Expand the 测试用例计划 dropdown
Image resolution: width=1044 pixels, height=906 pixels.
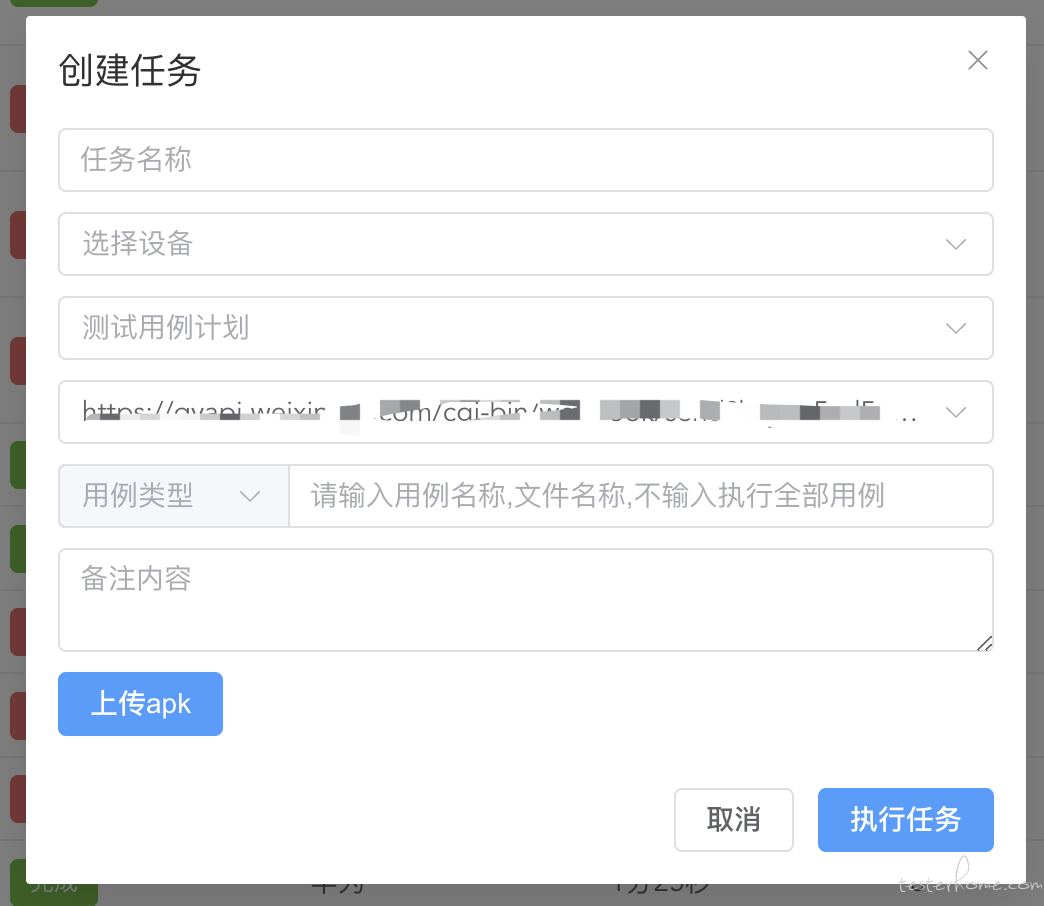coord(525,328)
